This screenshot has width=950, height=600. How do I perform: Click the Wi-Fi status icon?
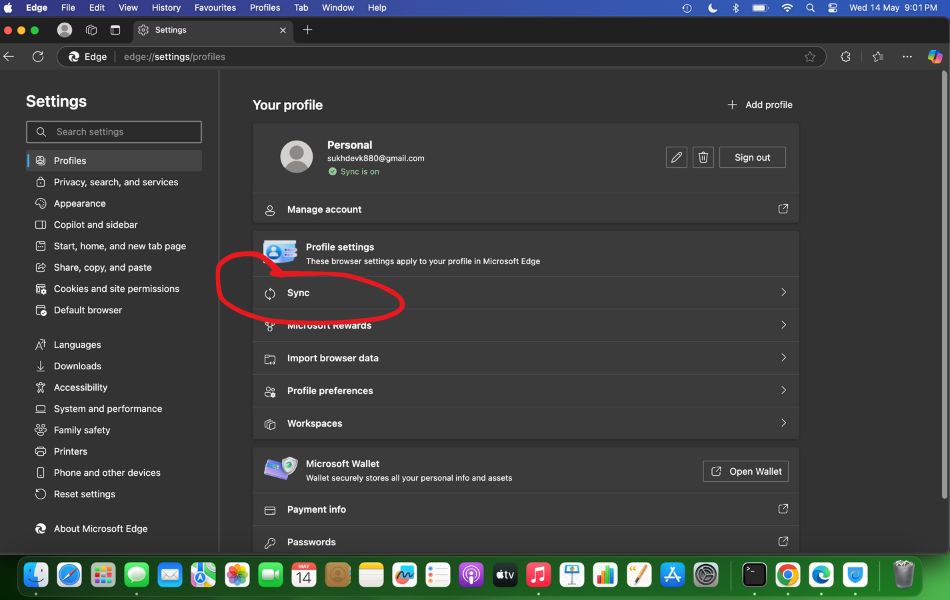point(786,8)
